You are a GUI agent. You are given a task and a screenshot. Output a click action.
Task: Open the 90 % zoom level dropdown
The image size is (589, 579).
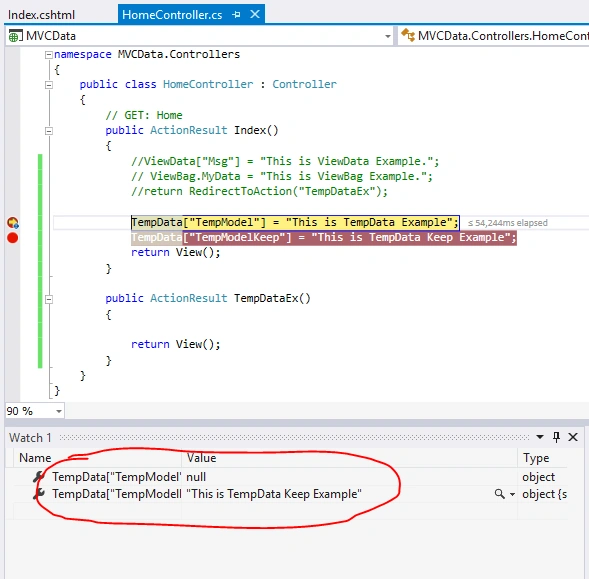coord(59,411)
